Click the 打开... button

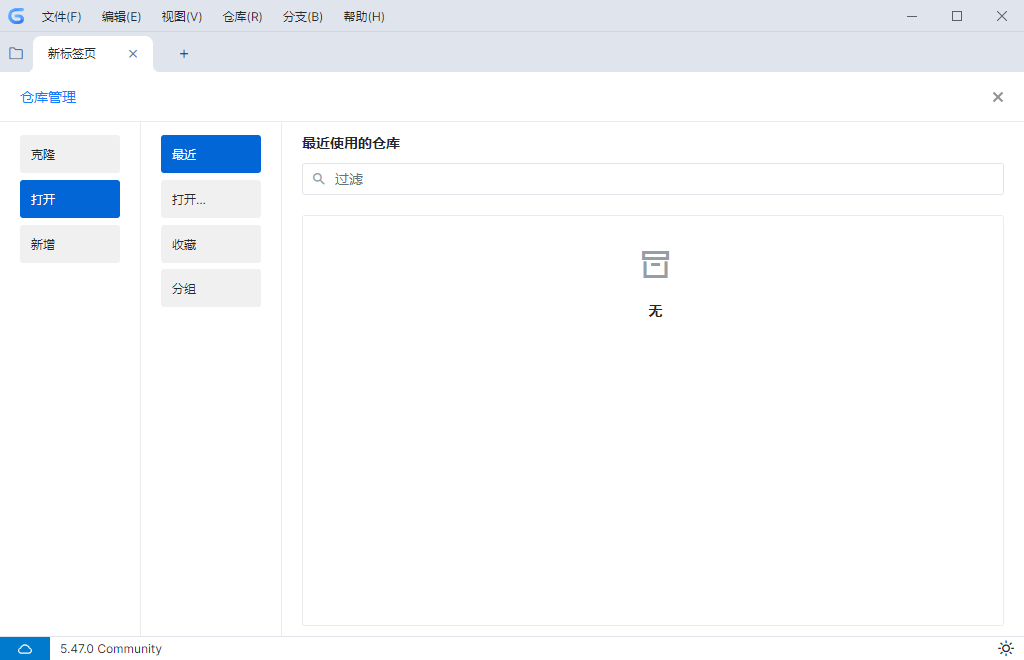click(211, 199)
